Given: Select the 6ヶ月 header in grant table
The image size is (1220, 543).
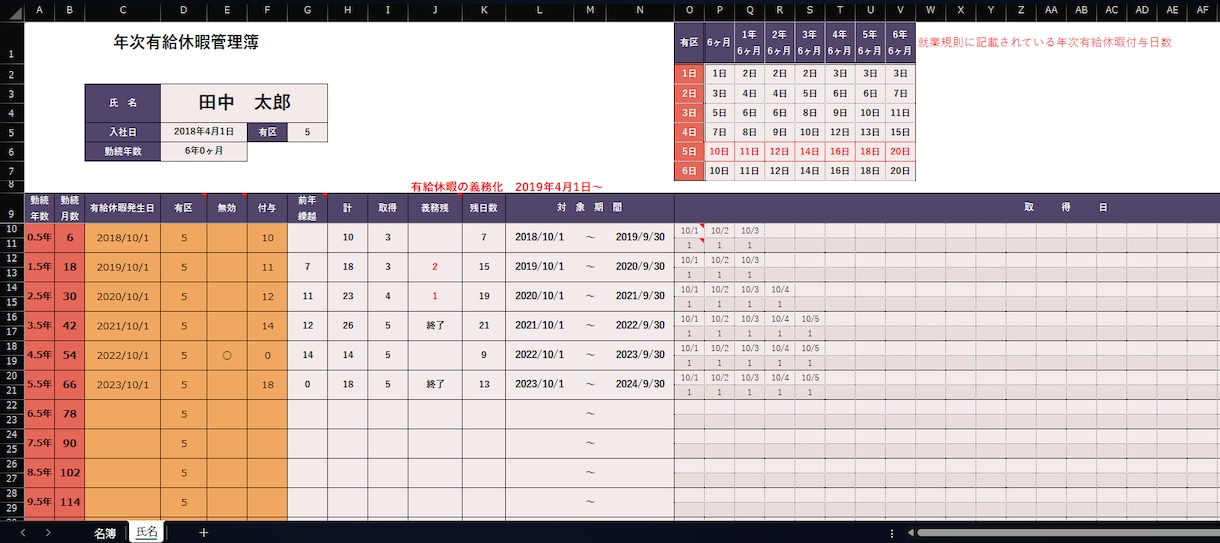Looking at the screenshot, I should [x=719, y=43].
